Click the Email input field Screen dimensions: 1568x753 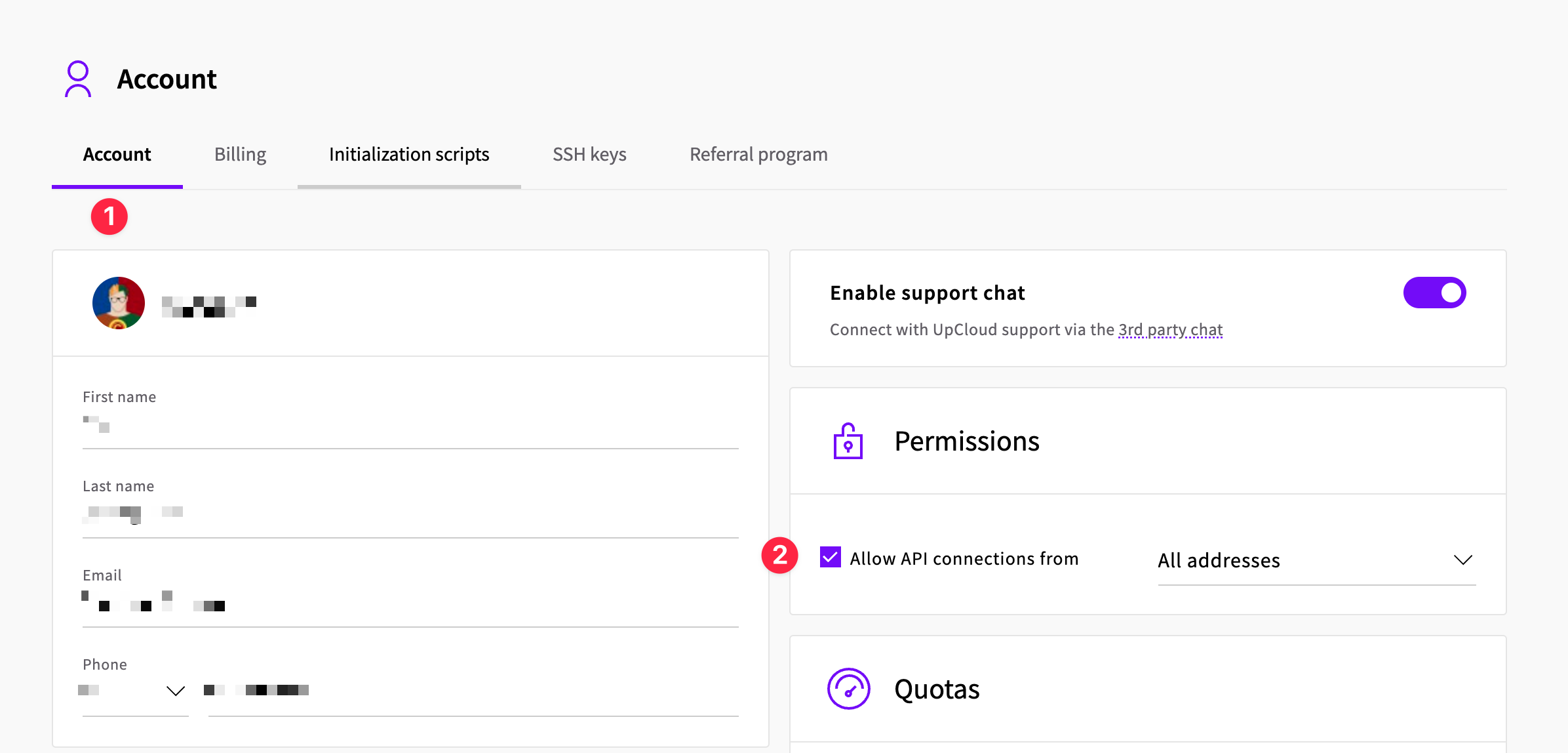pos(410,607)
